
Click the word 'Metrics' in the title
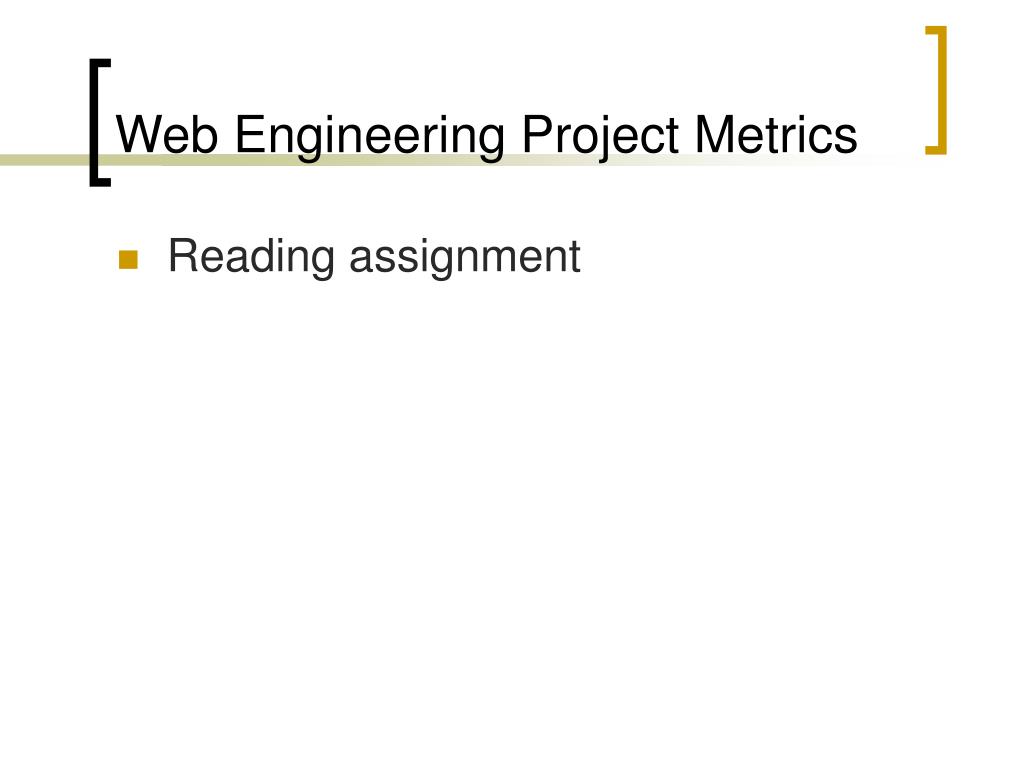pos(776,135)
